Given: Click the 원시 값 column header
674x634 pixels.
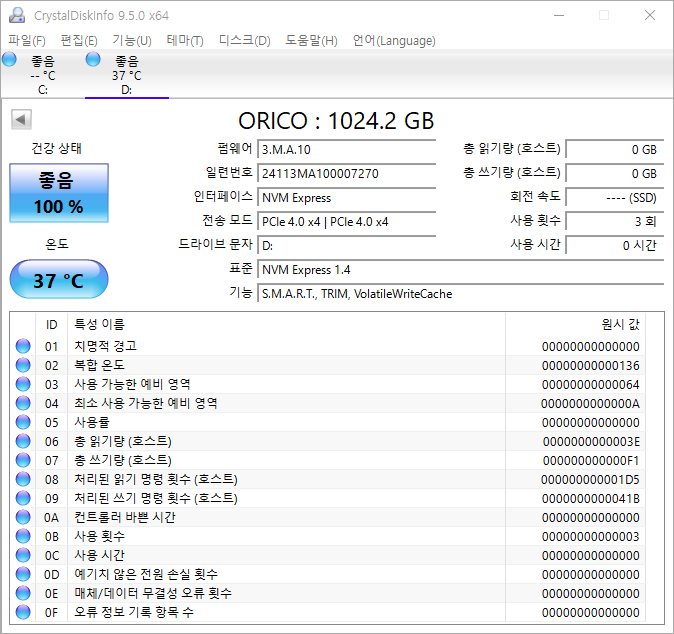Looking at the screenshot, I should [575, 325].
